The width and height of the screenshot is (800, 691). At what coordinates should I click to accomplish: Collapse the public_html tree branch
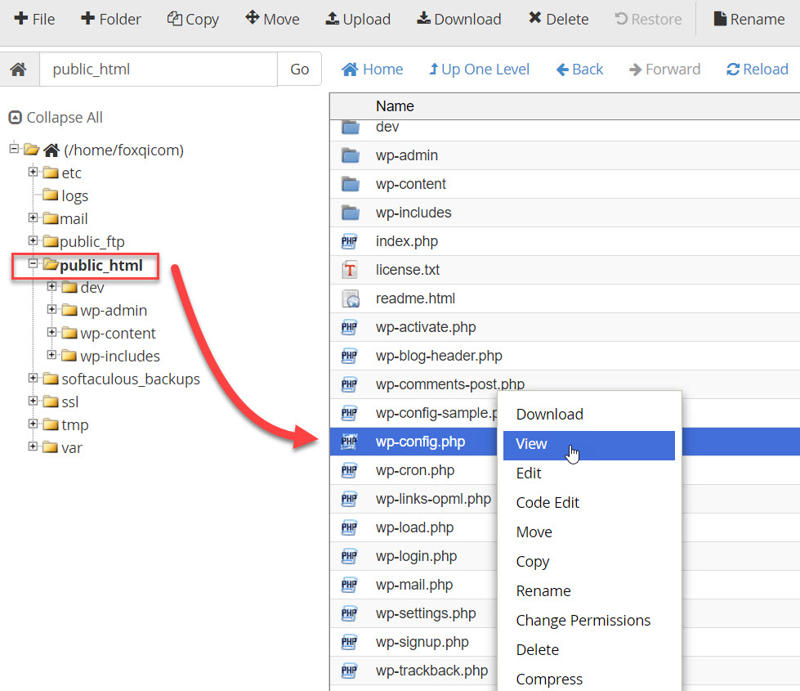[x=30, y=265]
